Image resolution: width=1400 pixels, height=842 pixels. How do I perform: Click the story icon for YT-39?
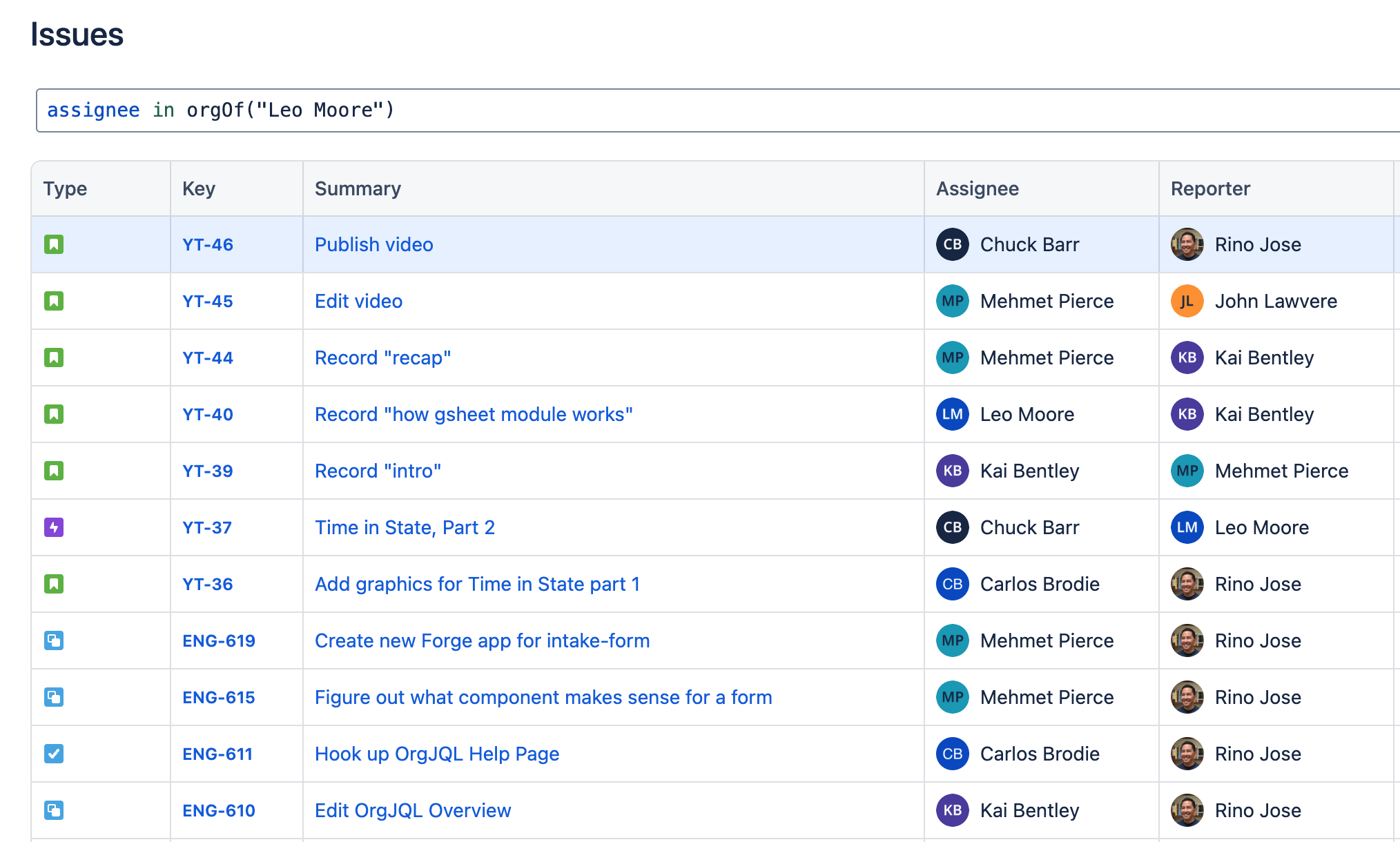pyautogui.click(x=55, y=471)
